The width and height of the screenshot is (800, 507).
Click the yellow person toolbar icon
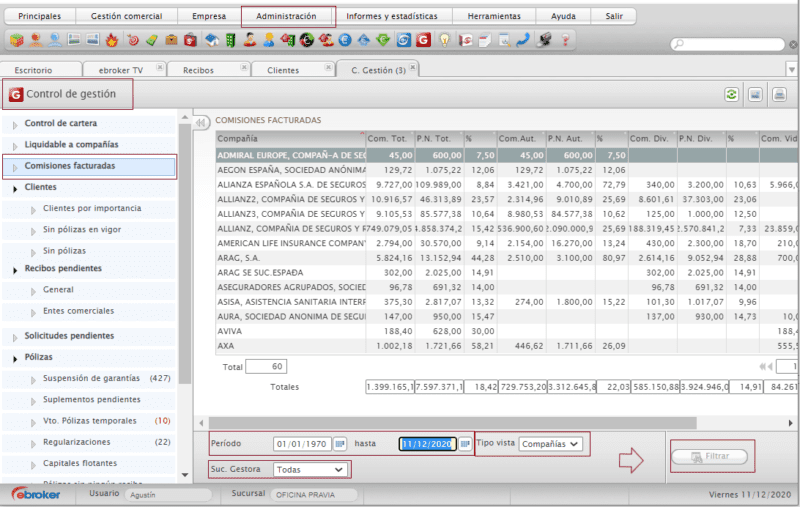[x=269, y=40]
